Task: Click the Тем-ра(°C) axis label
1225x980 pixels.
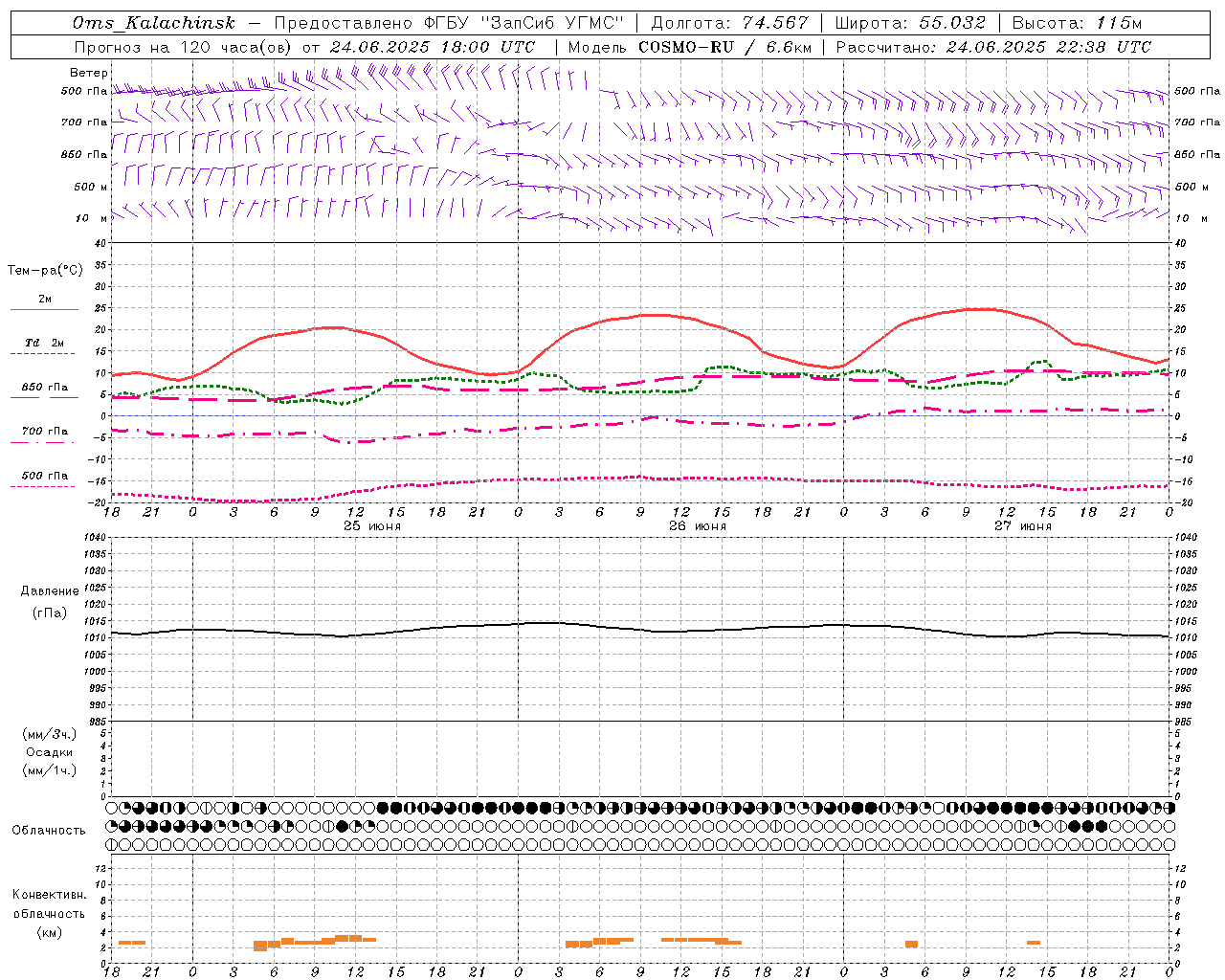Action: [x=45, y=271]
